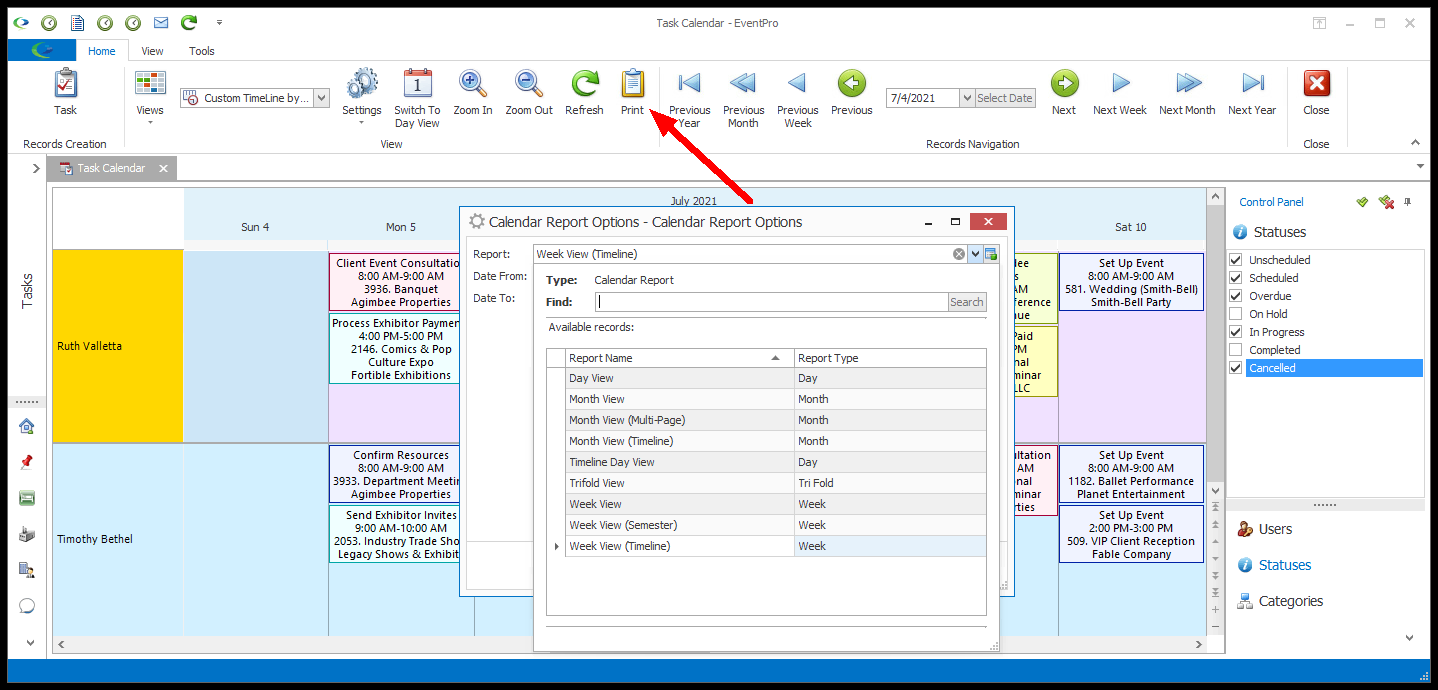Expand Control Panel overflow chevron

click(1410, 637)
